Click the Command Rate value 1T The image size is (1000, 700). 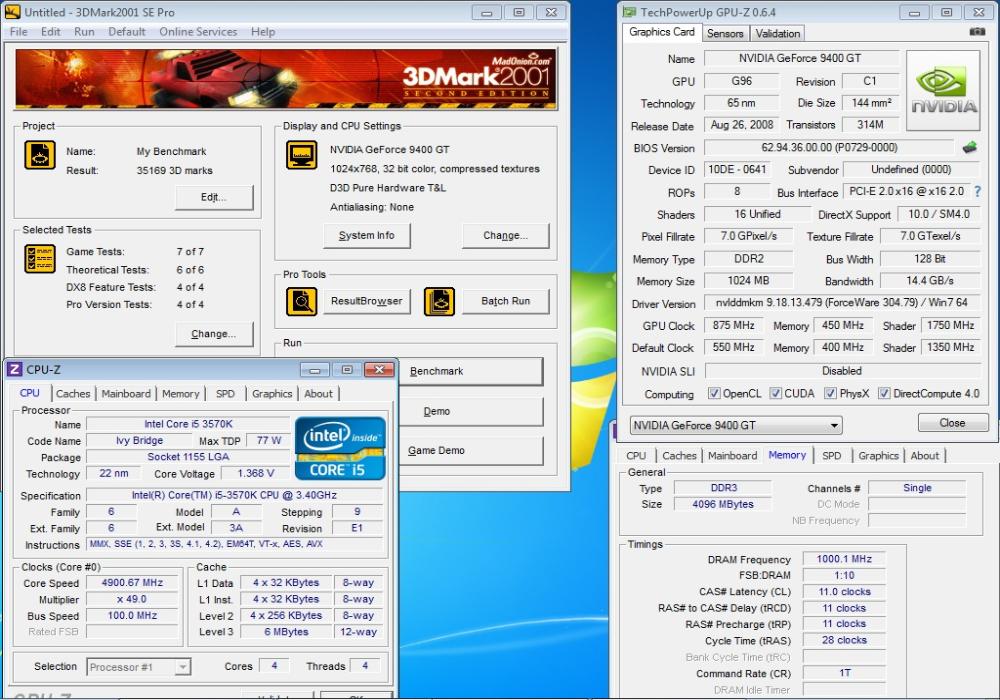pyautogui.click(x=844, y=673)
